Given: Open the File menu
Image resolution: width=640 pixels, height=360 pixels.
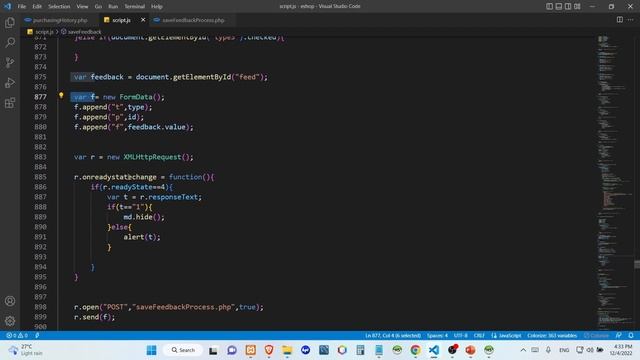Looking at the screenshot, I should tap(22, 7).
